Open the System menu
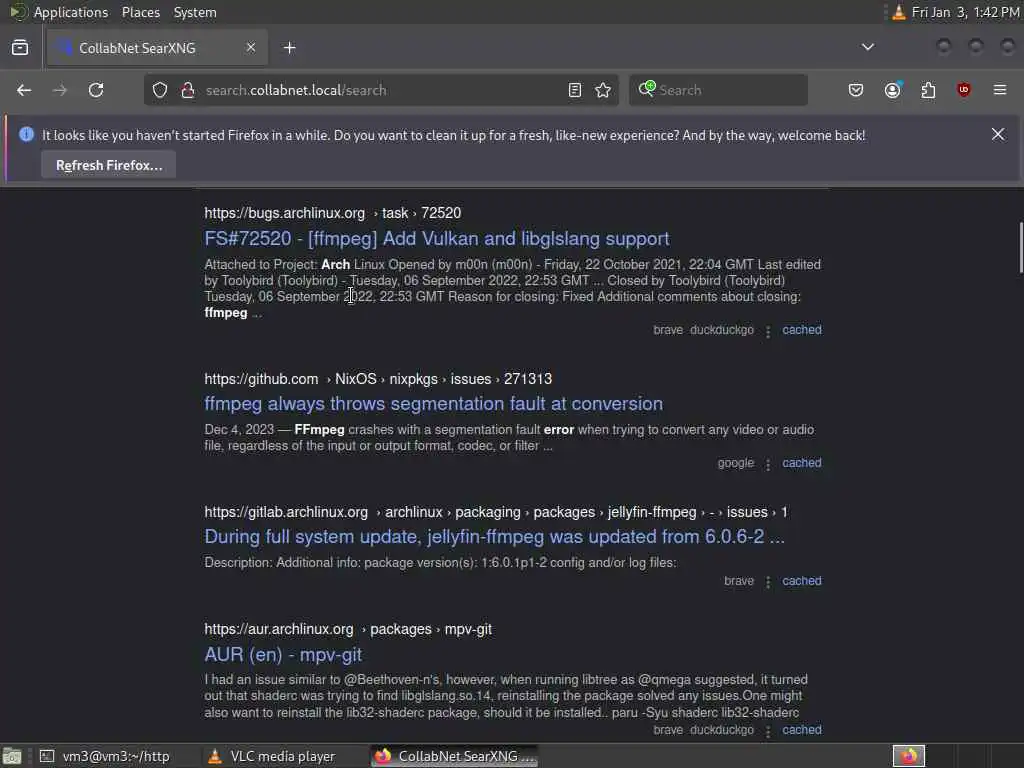The image size is (1024, 768). coord(195,12)
